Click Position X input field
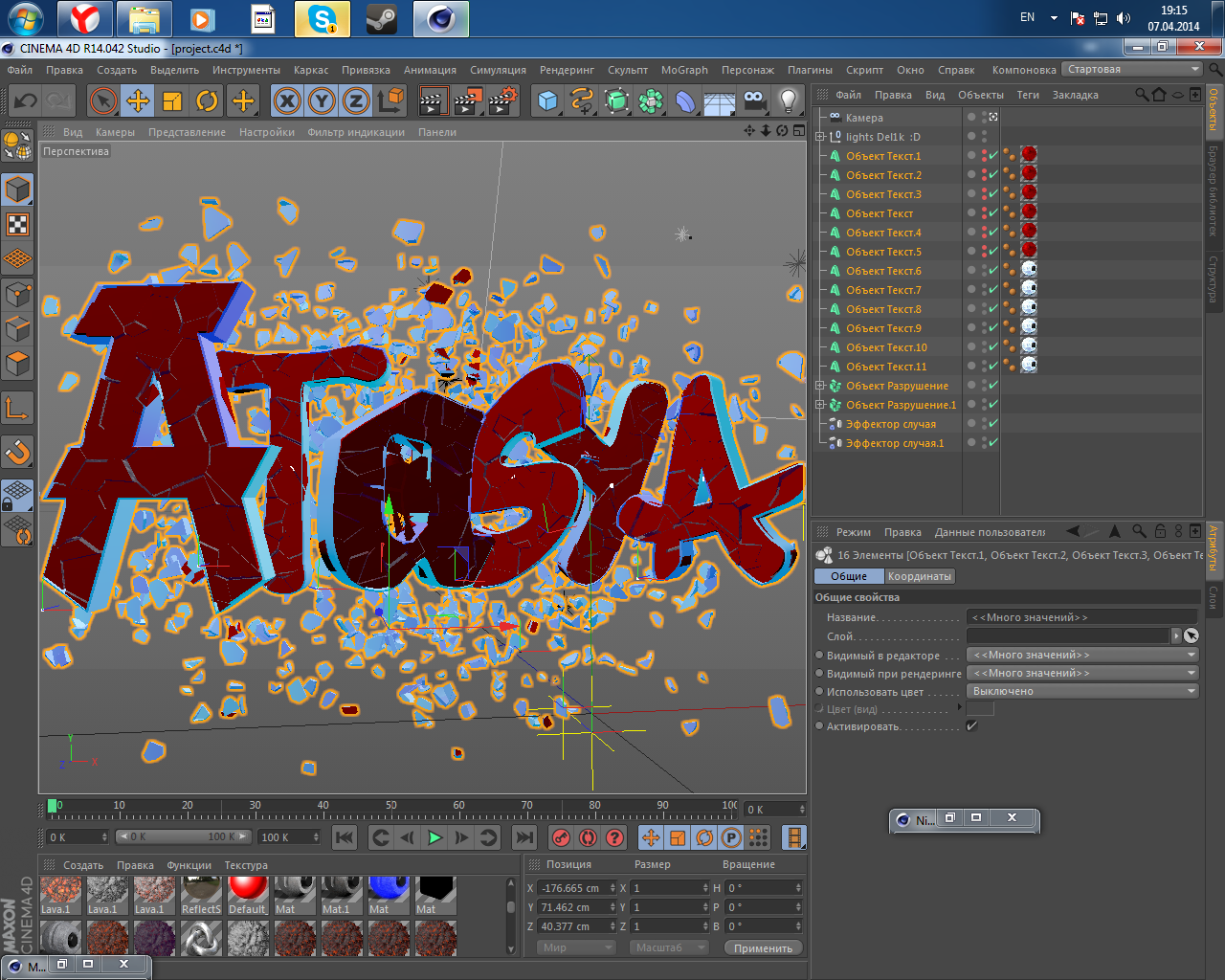Viewport: 1225px width, 980px height. 571,888
